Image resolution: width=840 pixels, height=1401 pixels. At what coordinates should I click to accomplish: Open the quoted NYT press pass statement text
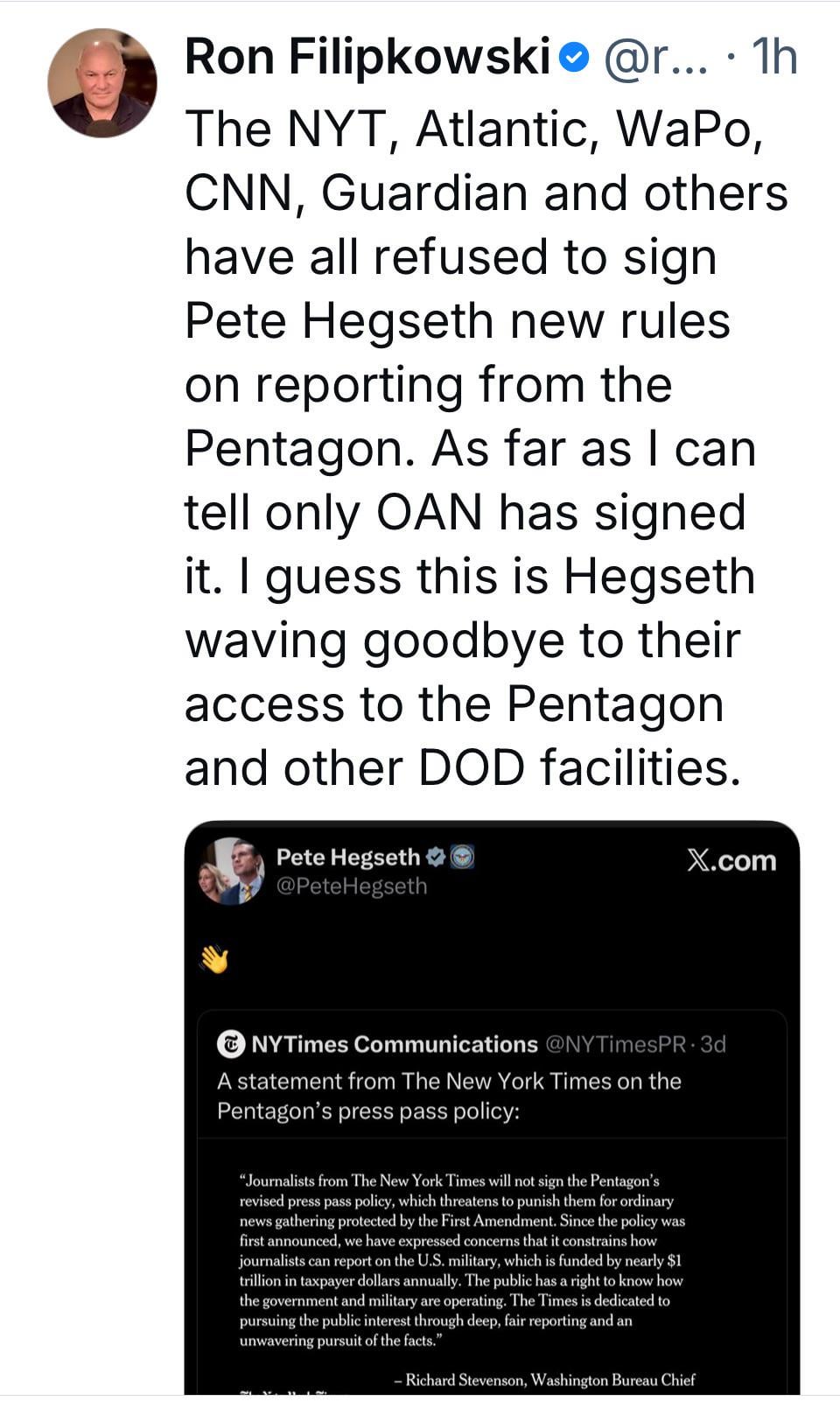448,1096
